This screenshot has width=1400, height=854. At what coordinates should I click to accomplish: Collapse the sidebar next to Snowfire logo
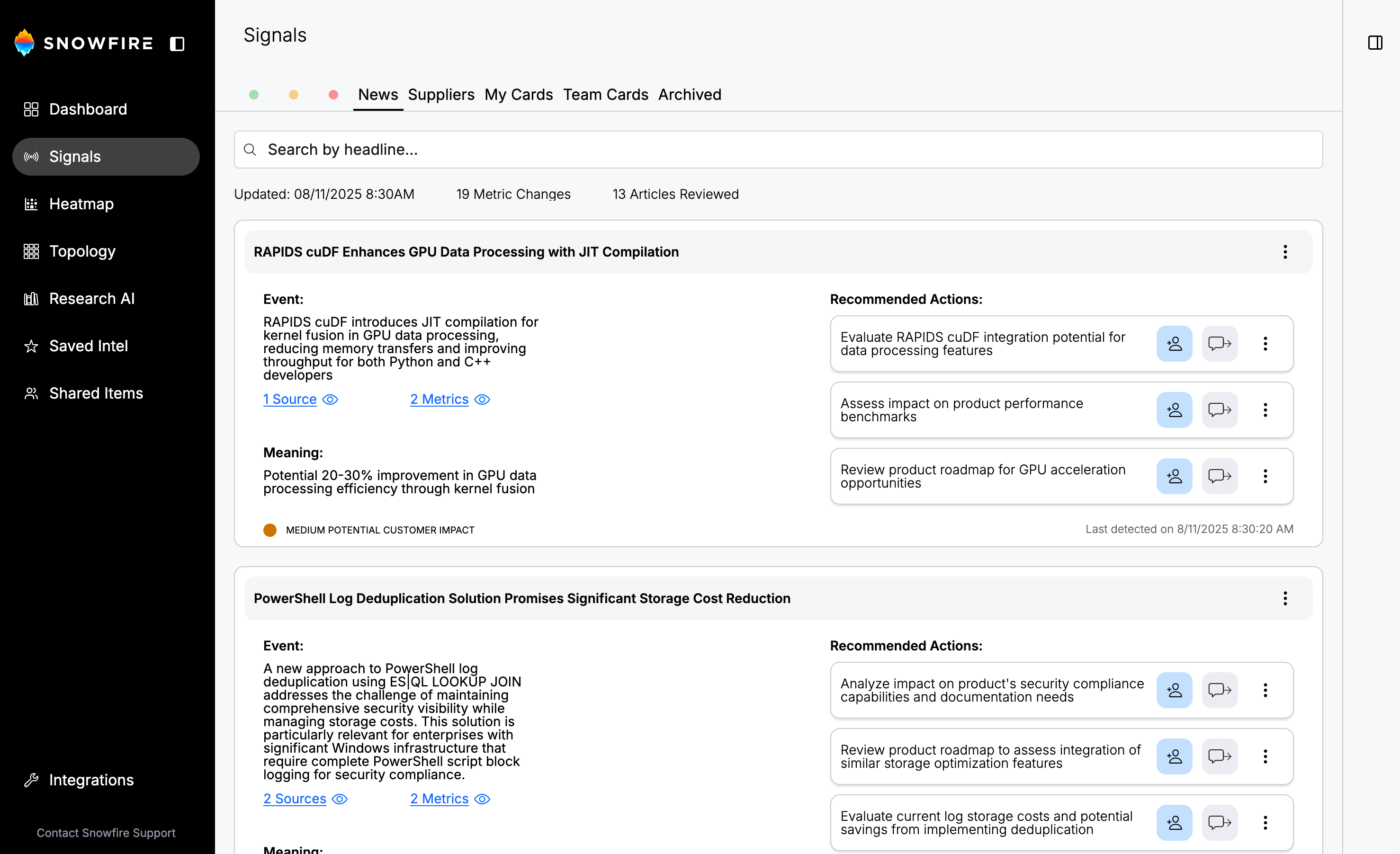(x=177, y=44)
